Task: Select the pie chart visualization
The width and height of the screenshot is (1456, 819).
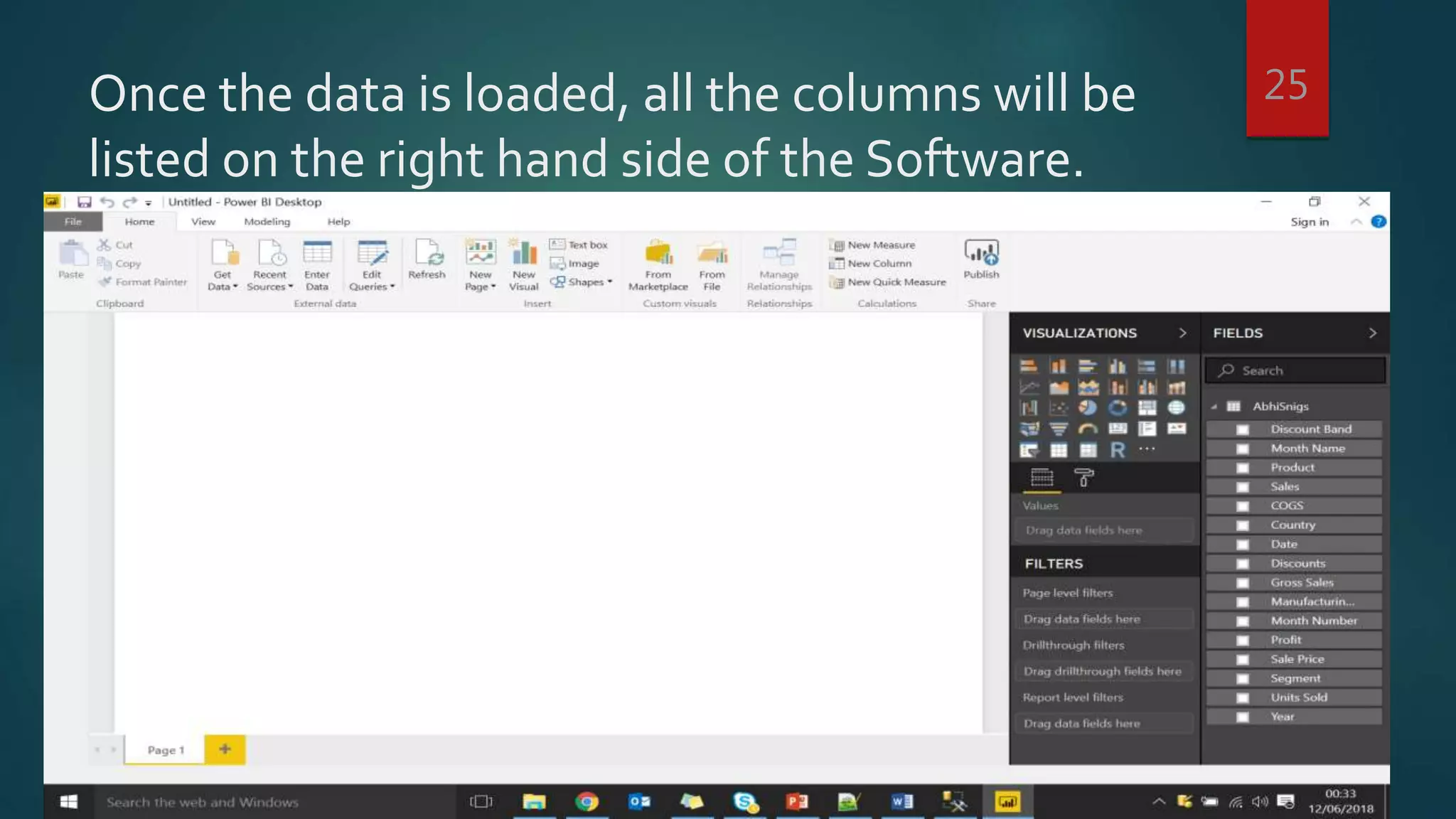Action: click(1088, 408)
